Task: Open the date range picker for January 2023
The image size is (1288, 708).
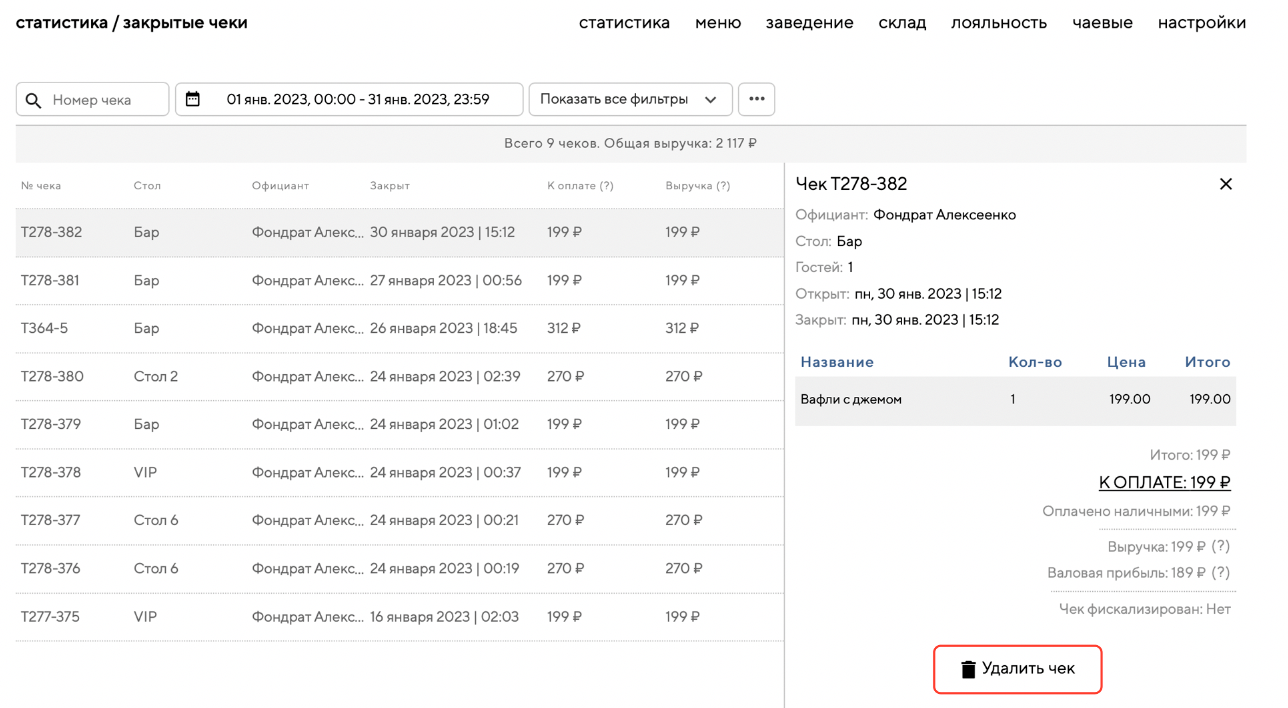Action: (x=357, y=99)
